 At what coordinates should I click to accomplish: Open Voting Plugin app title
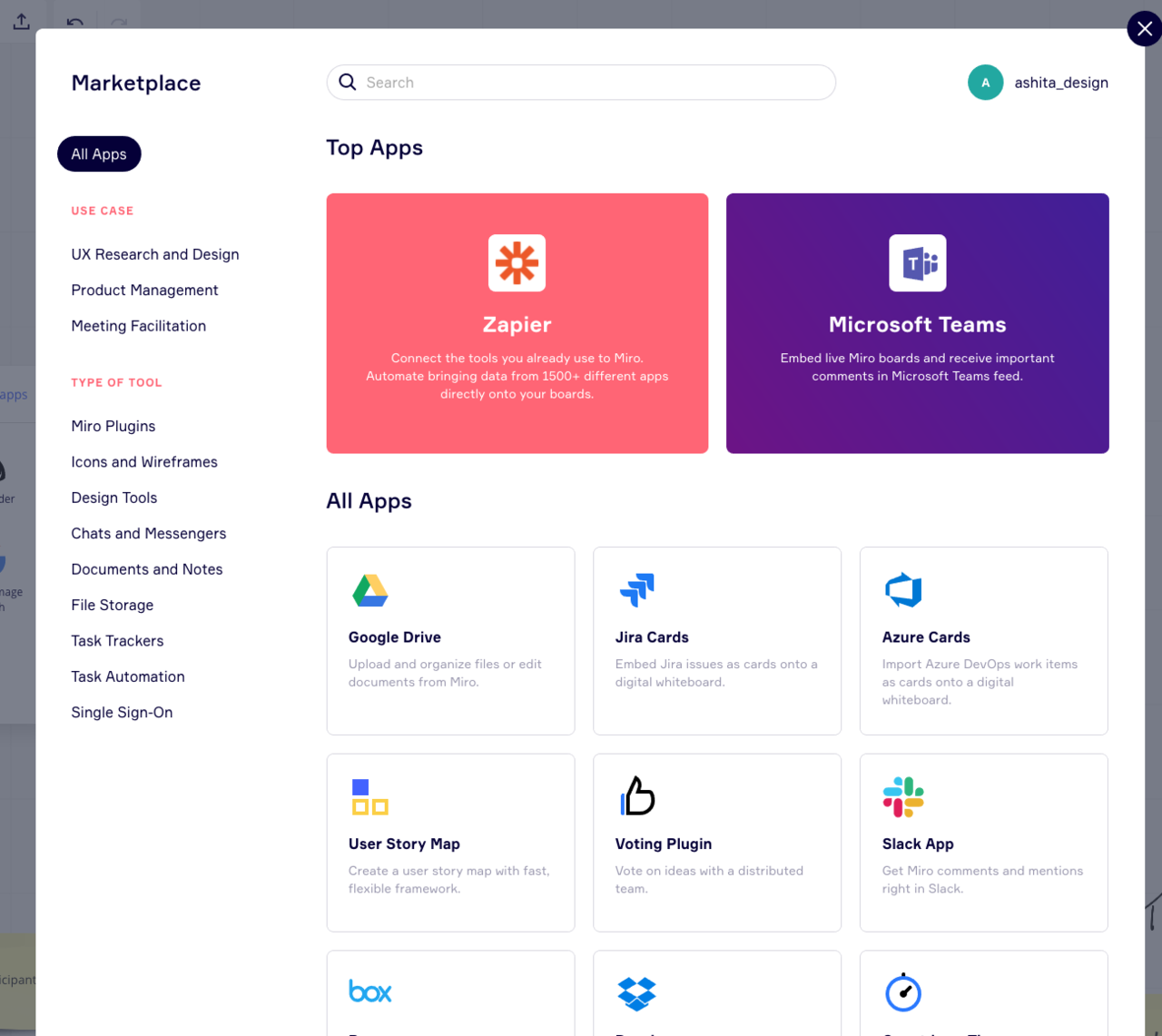pyautogui.click(x=664, y=844)
